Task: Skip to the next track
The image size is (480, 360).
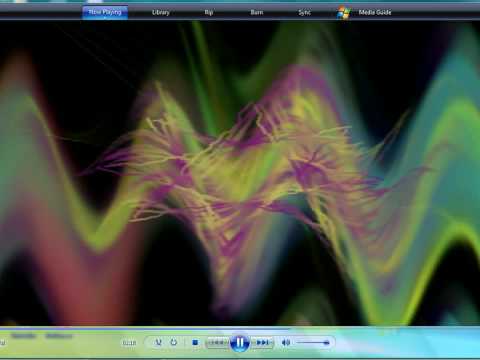Action: (x=263, y=343)
